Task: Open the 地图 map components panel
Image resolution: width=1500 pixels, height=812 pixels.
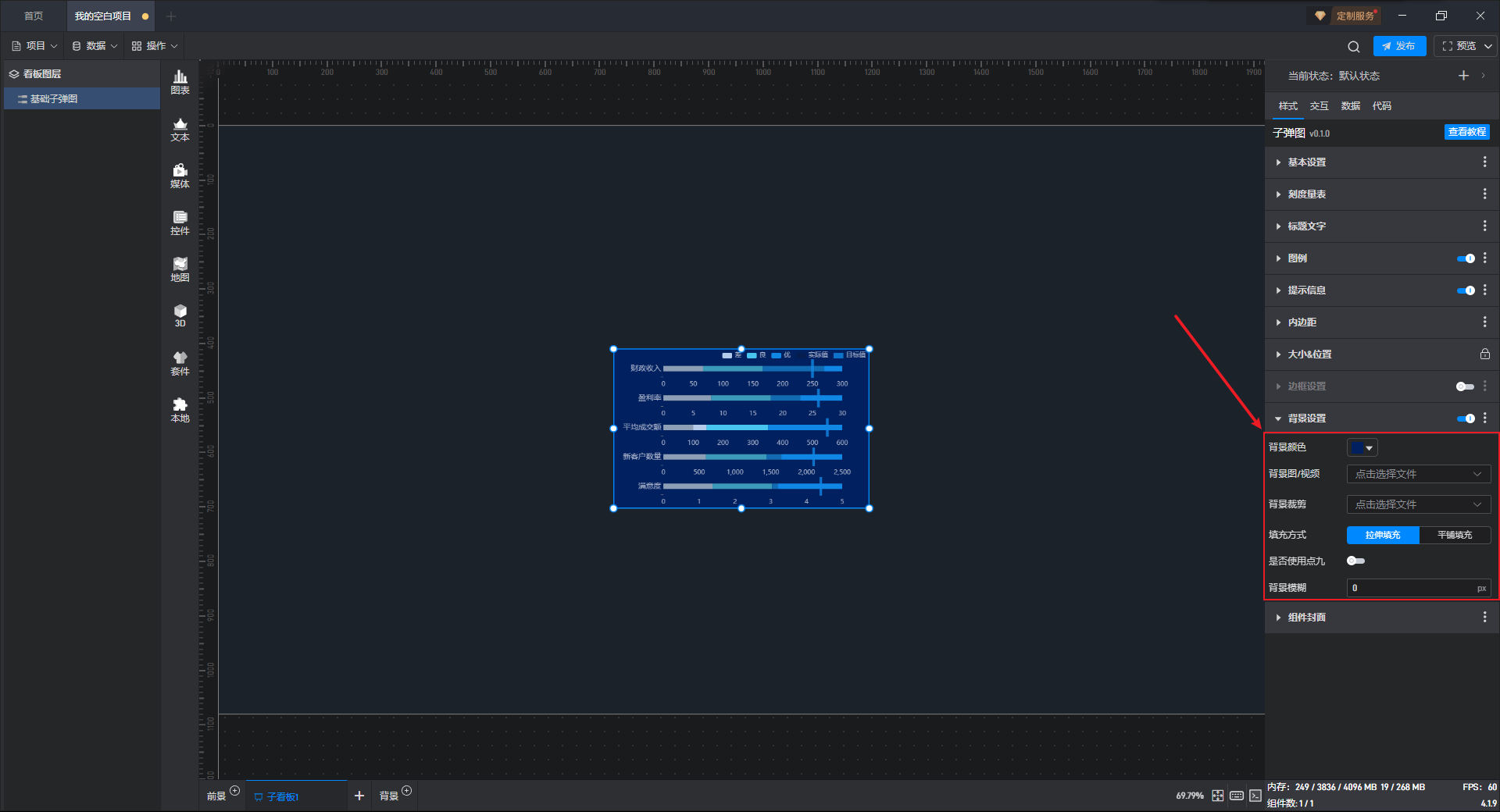Action: pos(180,269)
